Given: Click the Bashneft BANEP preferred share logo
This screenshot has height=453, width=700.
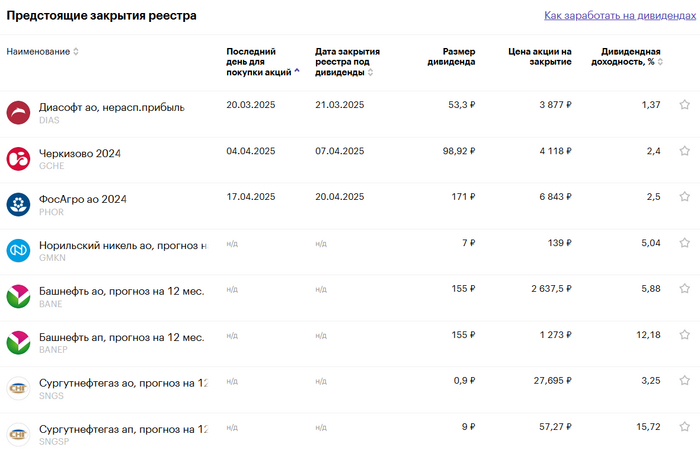Looking at the screenshot, I should click(18, 343).
